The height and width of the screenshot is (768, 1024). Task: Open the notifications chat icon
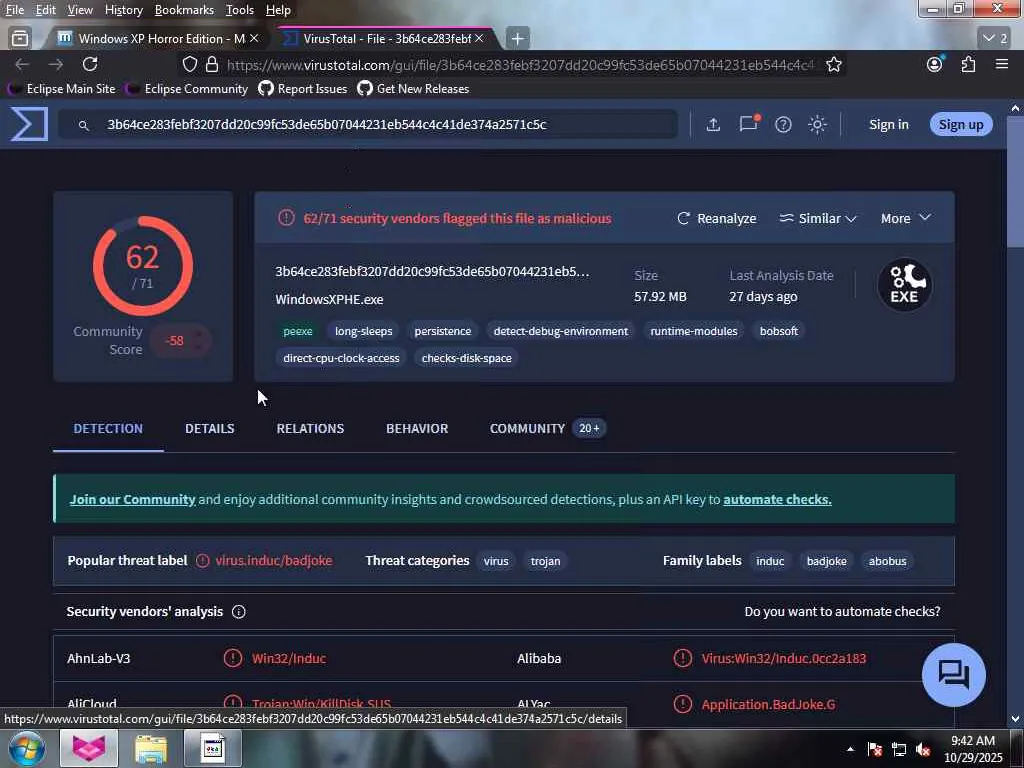pyautogui.click(x=748, y=123)
